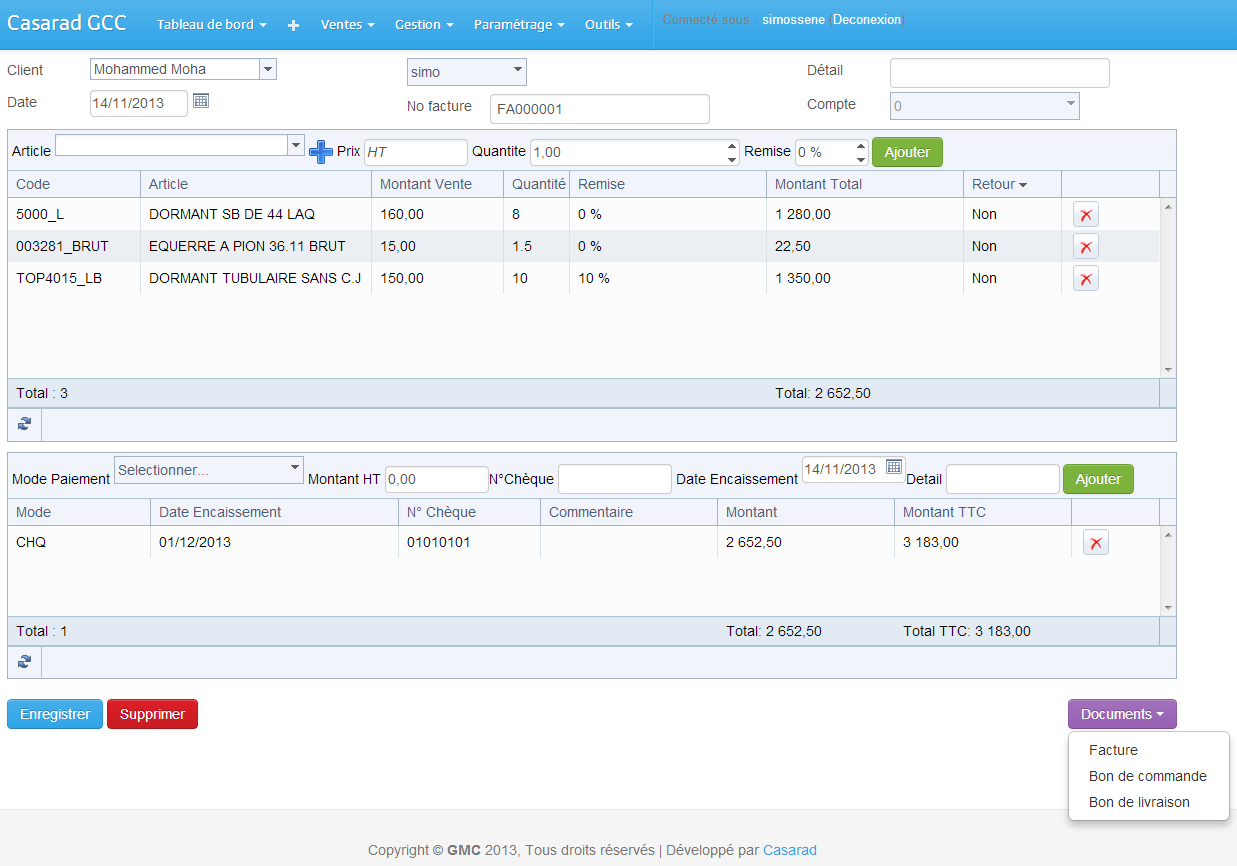This screenshot has width=1237, height=866.
Task: Delete the TOP4015_LB article row
Action: click(x=1086, y=278)
